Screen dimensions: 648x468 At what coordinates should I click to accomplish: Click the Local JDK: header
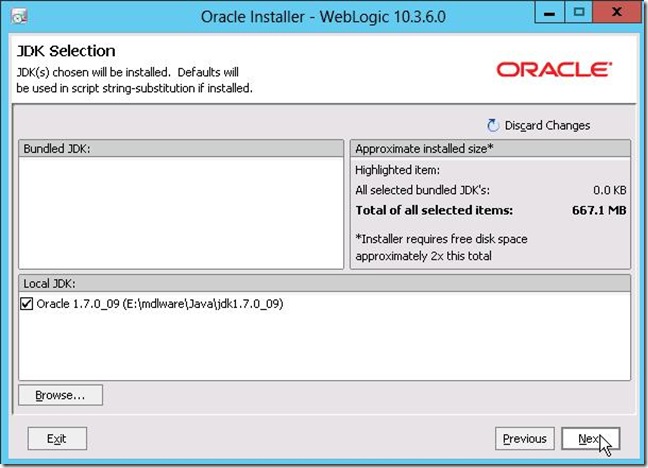(324, 284)
